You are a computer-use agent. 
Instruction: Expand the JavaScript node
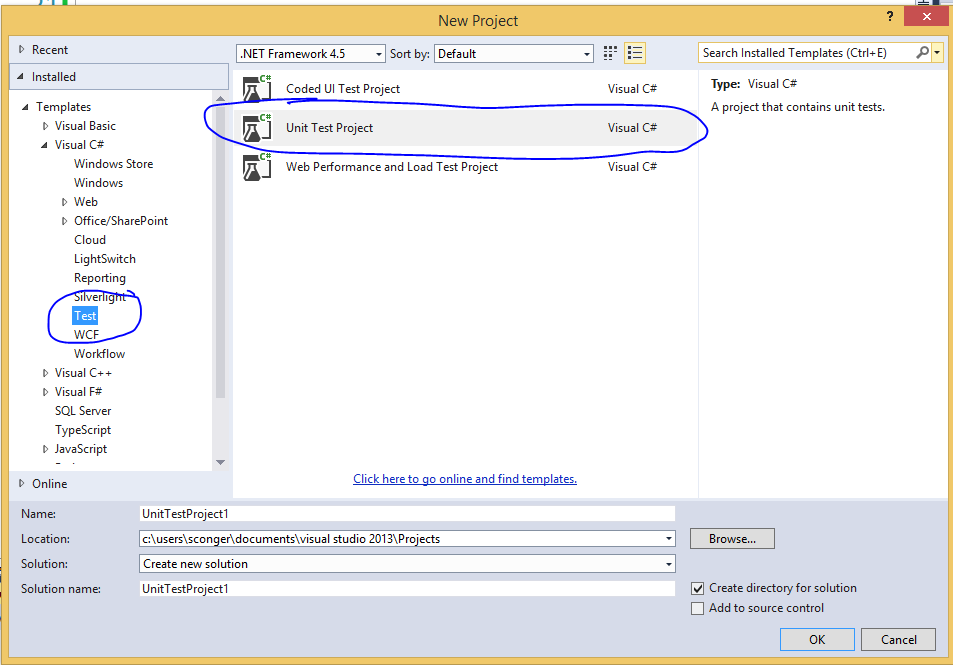click(x=45, y=449)
